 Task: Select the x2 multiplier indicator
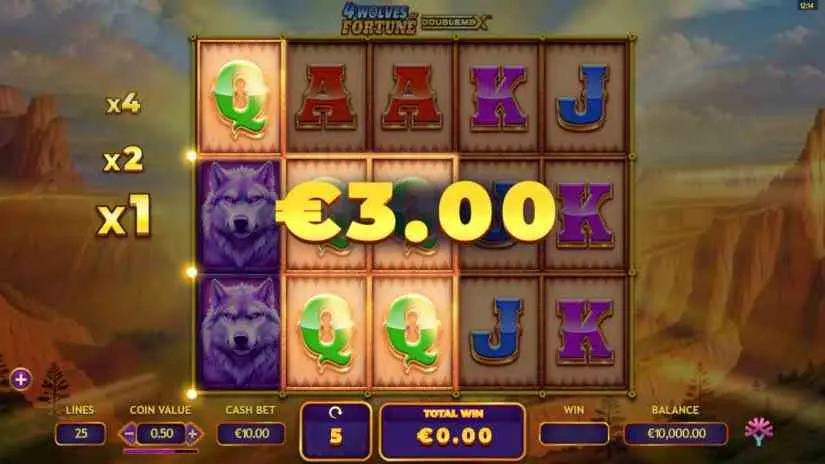[123, 159]
